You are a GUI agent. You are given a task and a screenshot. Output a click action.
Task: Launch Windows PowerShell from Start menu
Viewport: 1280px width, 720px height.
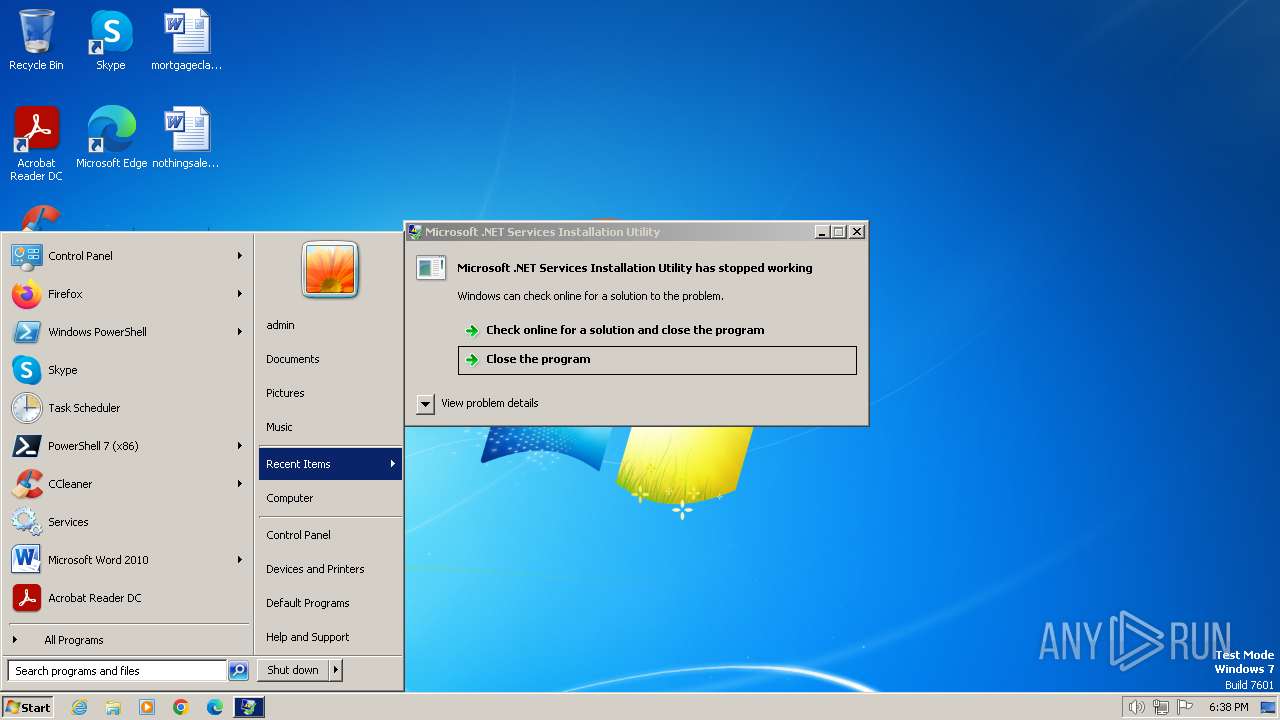127,332
